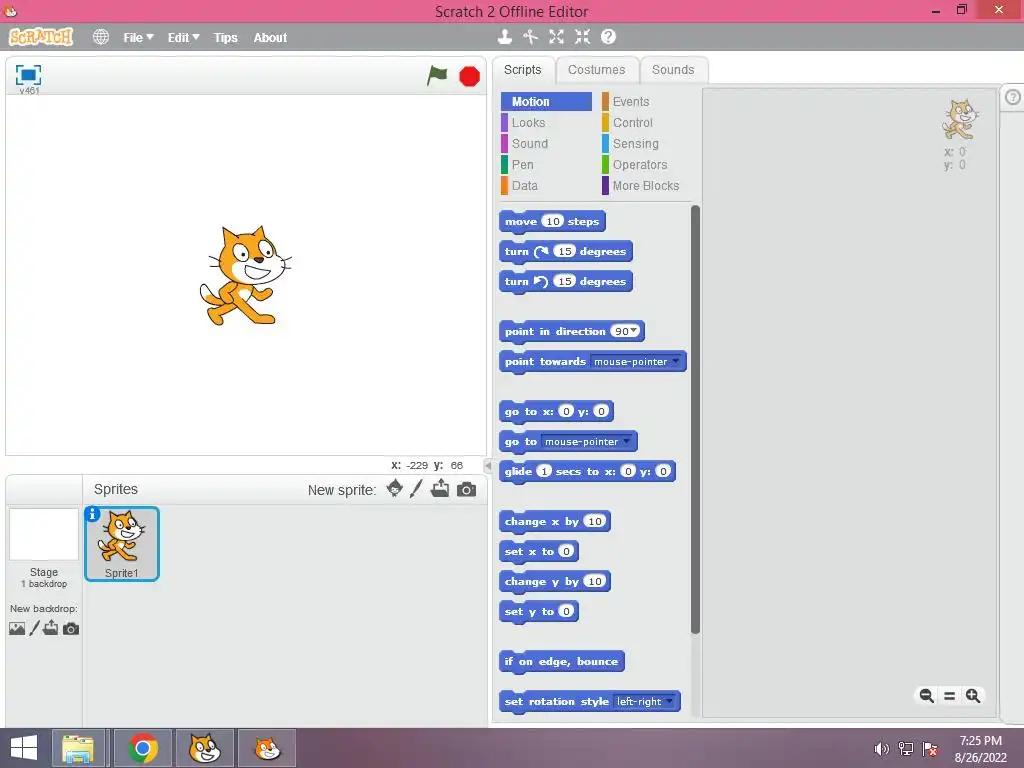Switch to the Scripts tab

point(522,70)
